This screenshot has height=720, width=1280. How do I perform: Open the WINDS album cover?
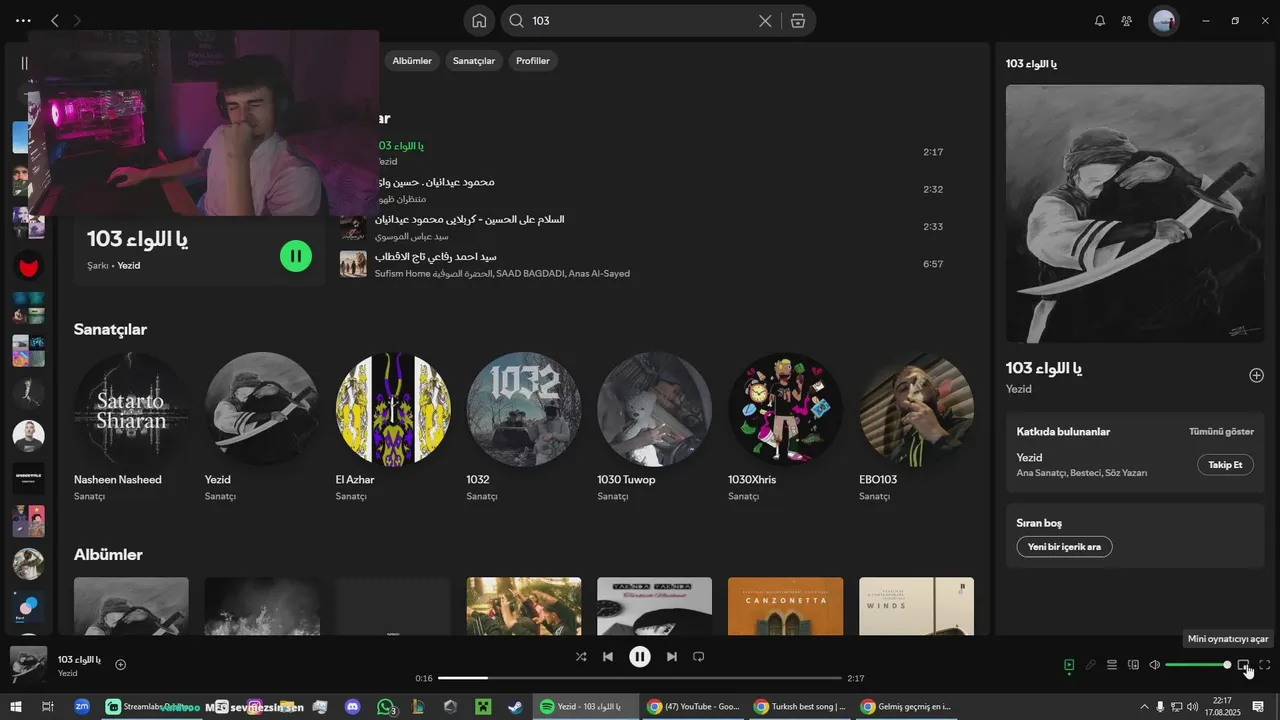click(x=916, y=606)
